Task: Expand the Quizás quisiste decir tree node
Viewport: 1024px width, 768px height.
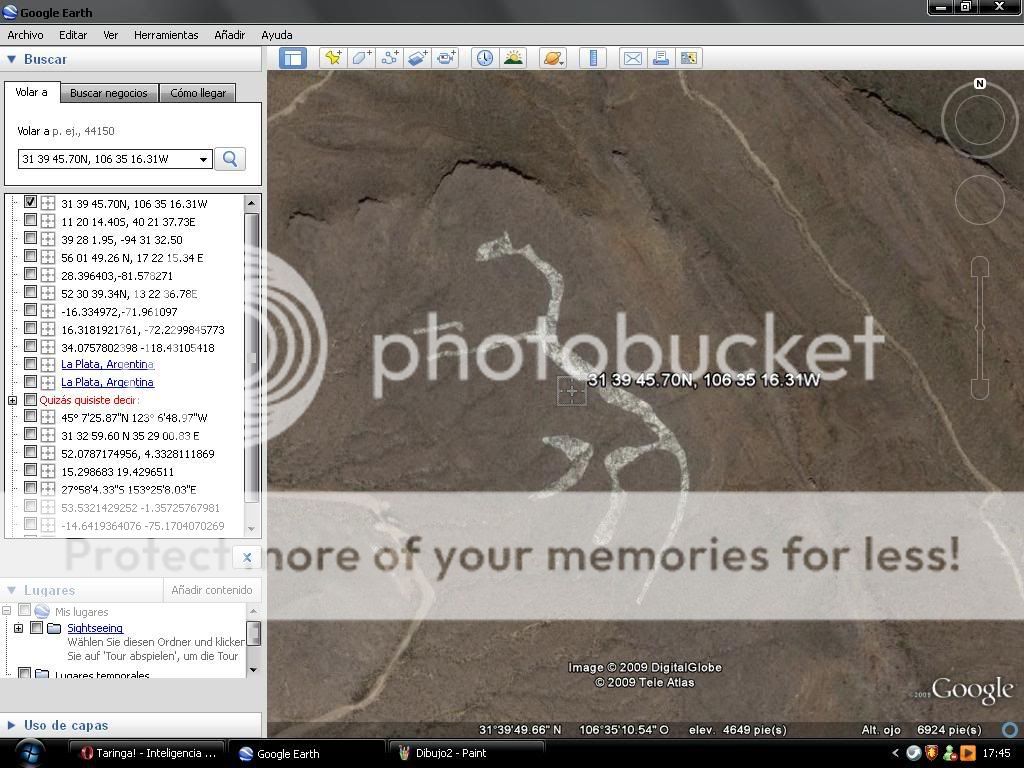Action: [x=12, y=400]
